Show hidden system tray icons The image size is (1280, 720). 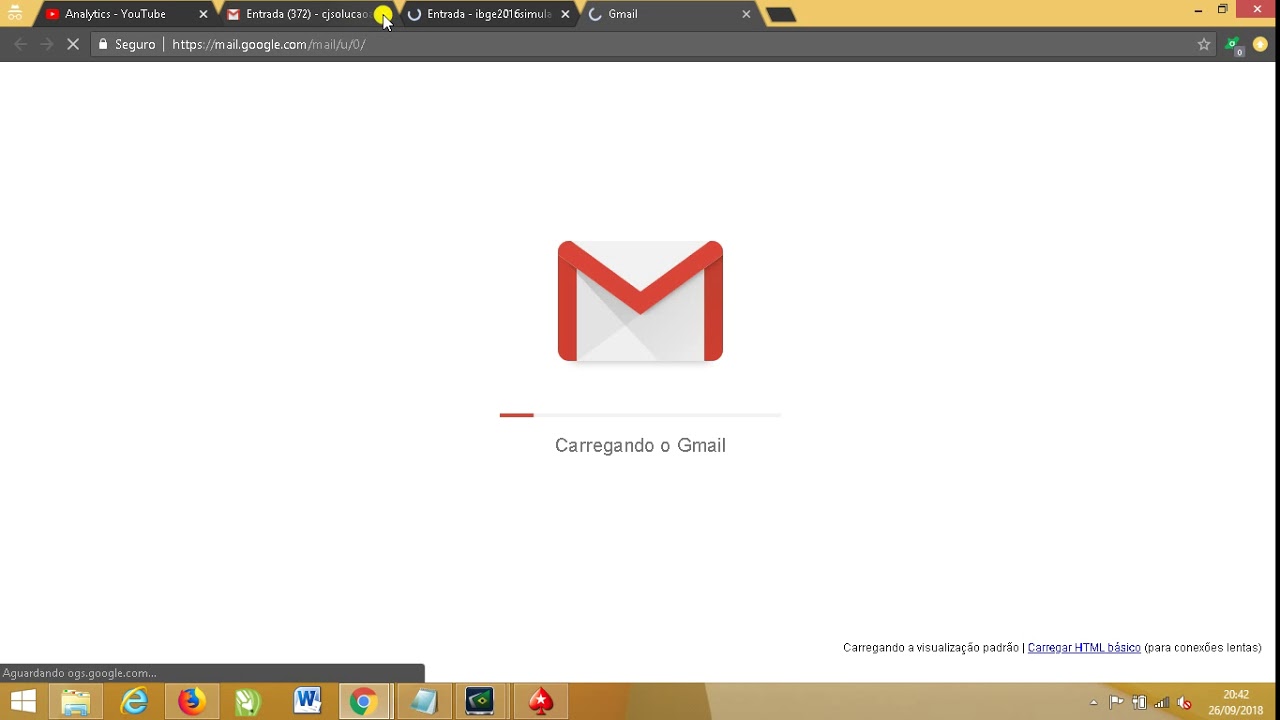tap(1094, 702)
